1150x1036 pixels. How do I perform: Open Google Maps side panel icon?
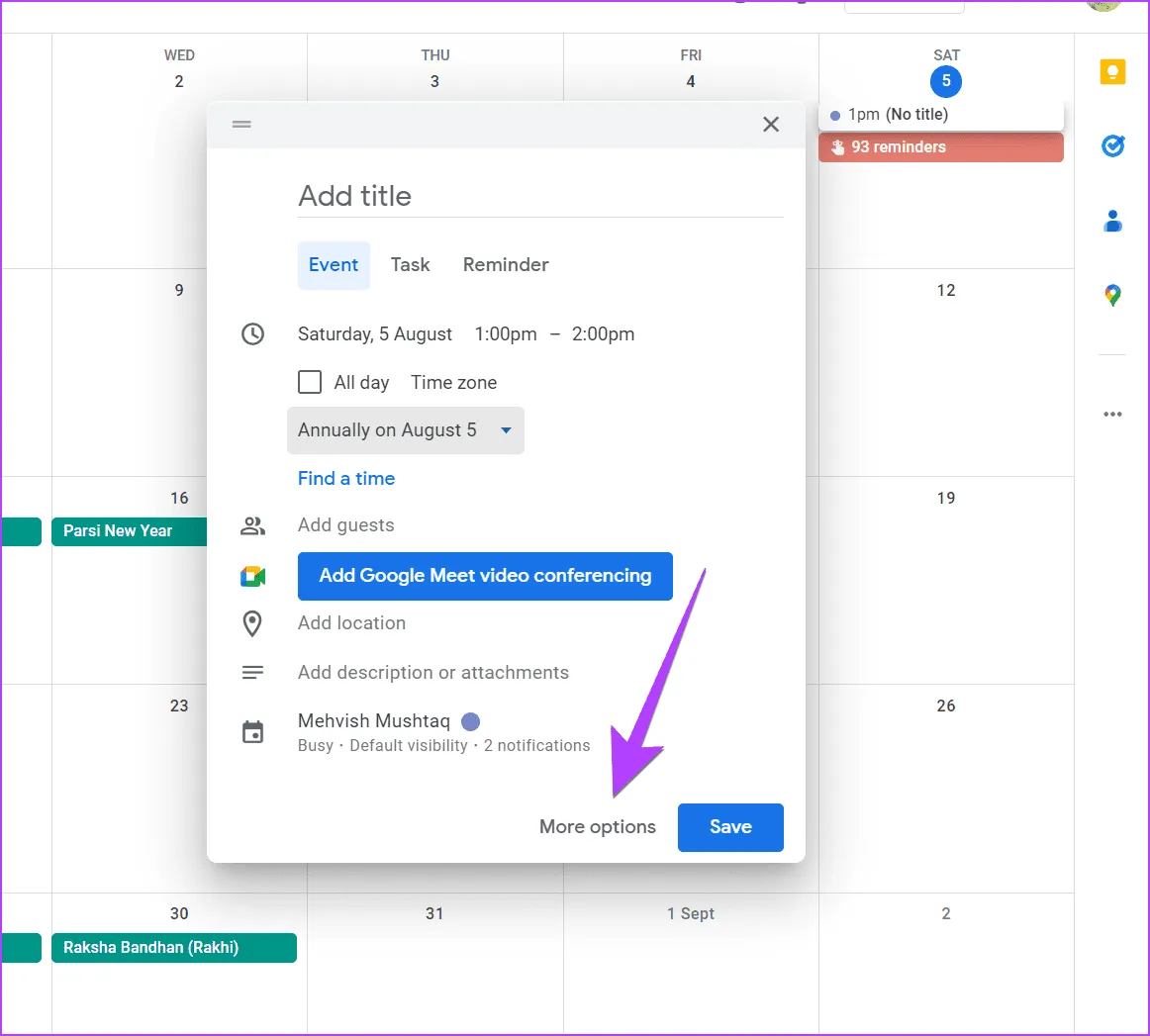1112,295
